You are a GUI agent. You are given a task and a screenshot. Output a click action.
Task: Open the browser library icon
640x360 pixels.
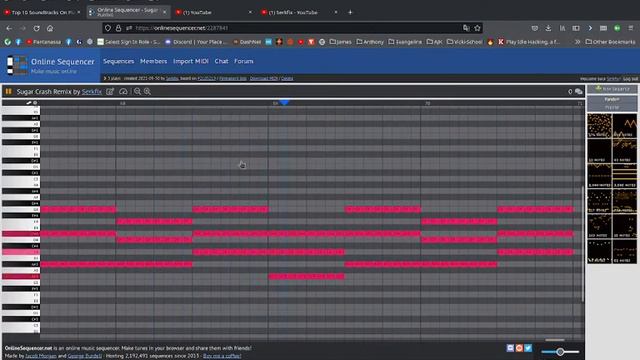pyautogui.click(x=562, y=28)
